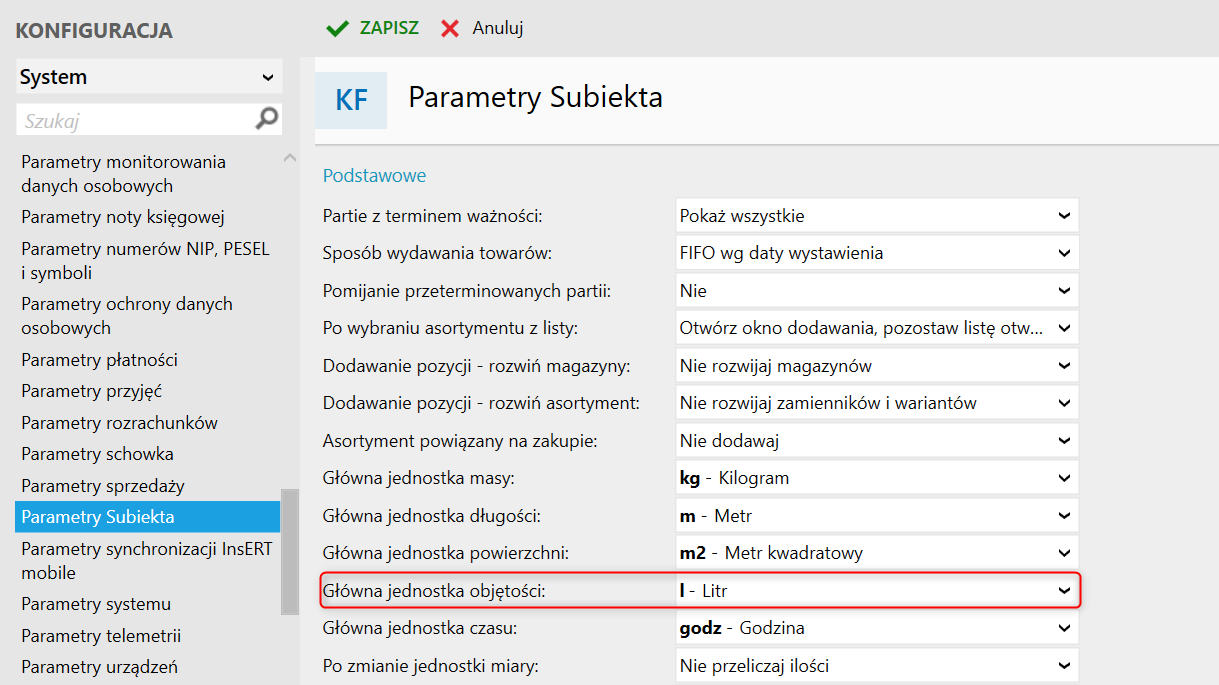Open 'Parametry płatności' sidebar item
Image resolution: width=1219 pixels, height=685 pixels.
[100, 360]
